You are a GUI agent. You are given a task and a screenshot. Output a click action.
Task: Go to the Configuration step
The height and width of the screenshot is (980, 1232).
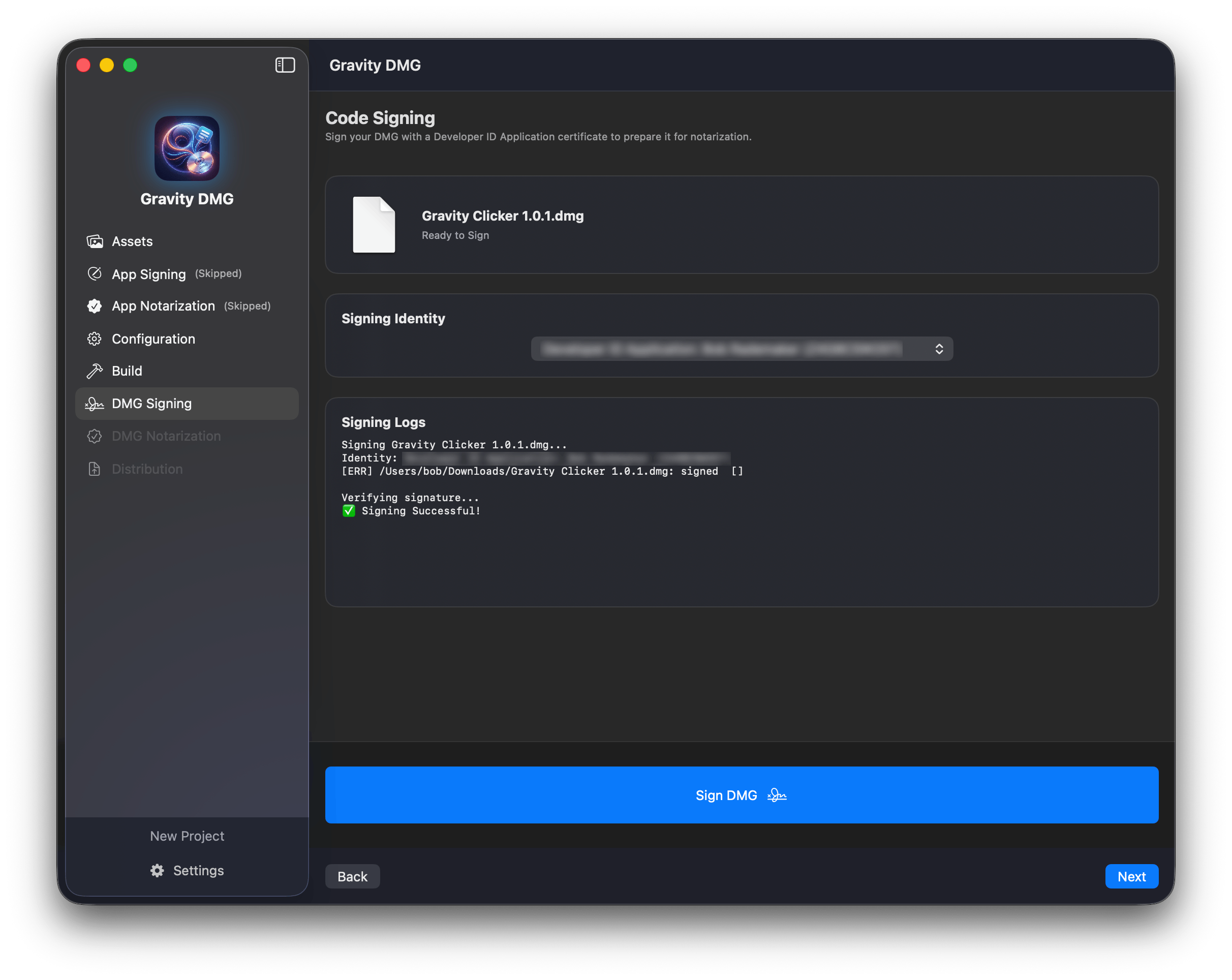[x=153, y=339]
